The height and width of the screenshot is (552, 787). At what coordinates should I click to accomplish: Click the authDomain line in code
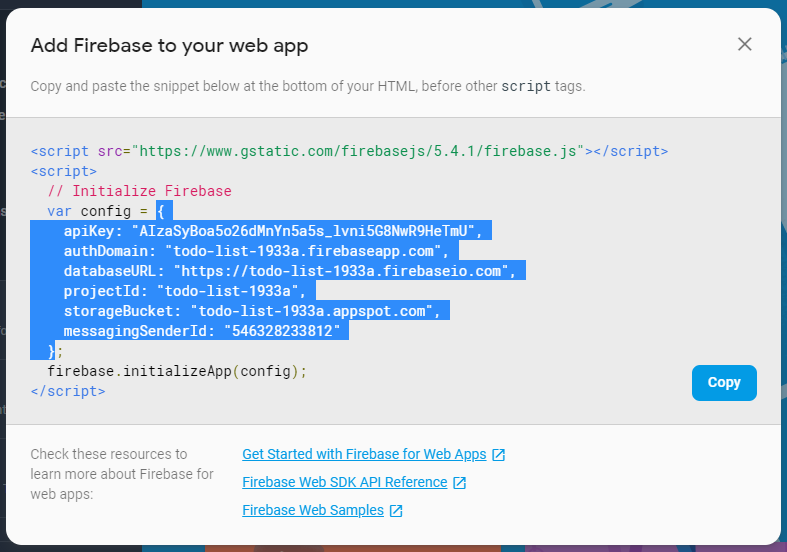256,251
